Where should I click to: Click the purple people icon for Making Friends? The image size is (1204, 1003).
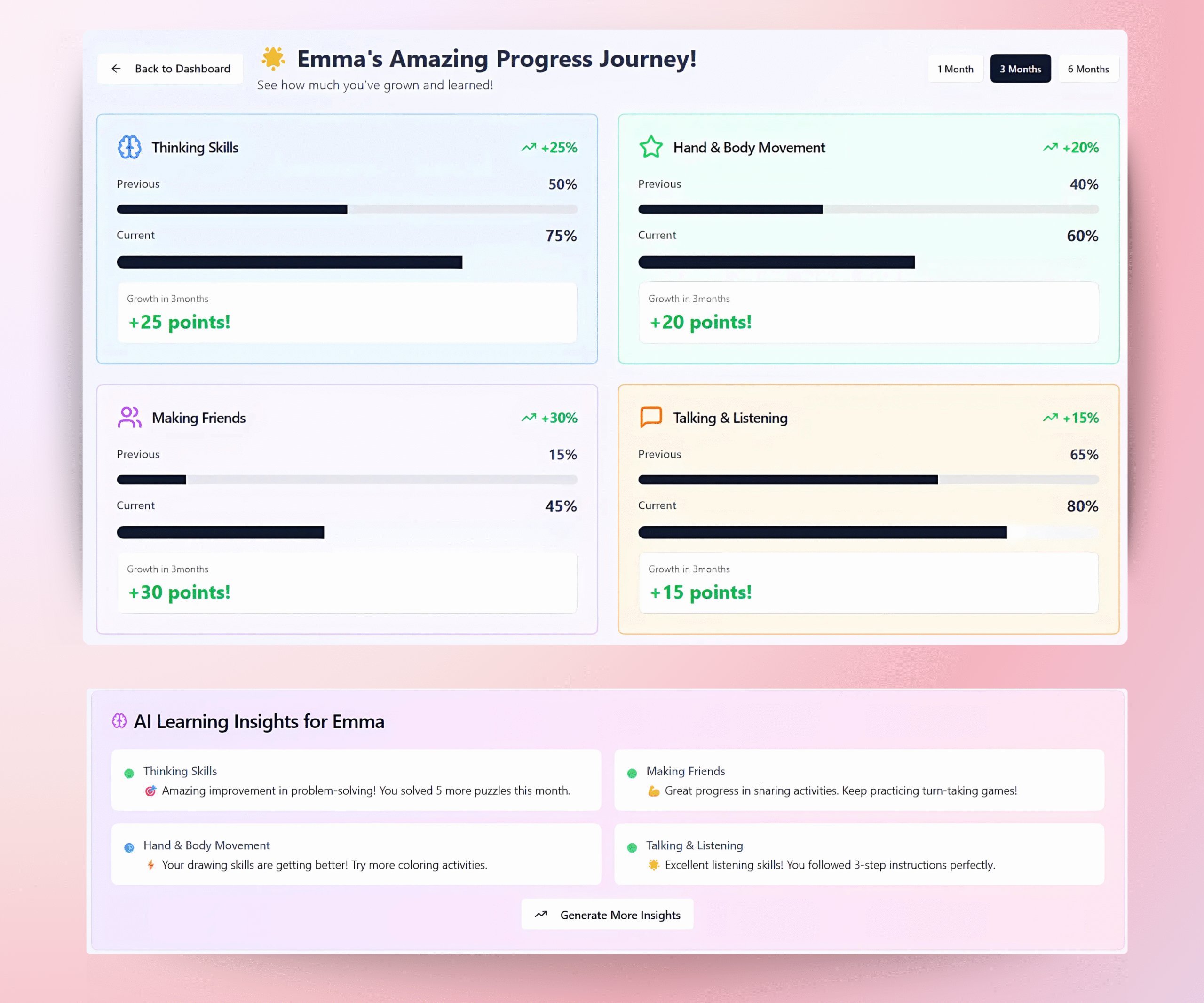[x=130, y=417]
